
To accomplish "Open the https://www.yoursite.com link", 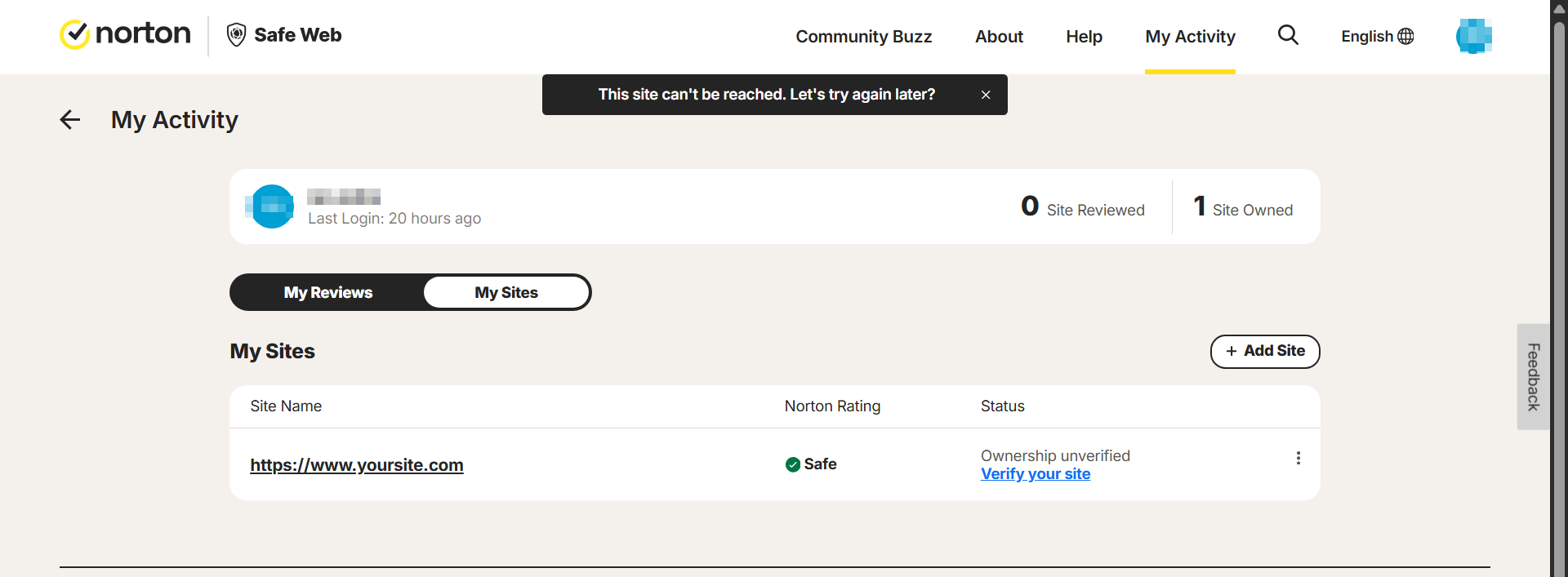I will (x=357, y=464).
